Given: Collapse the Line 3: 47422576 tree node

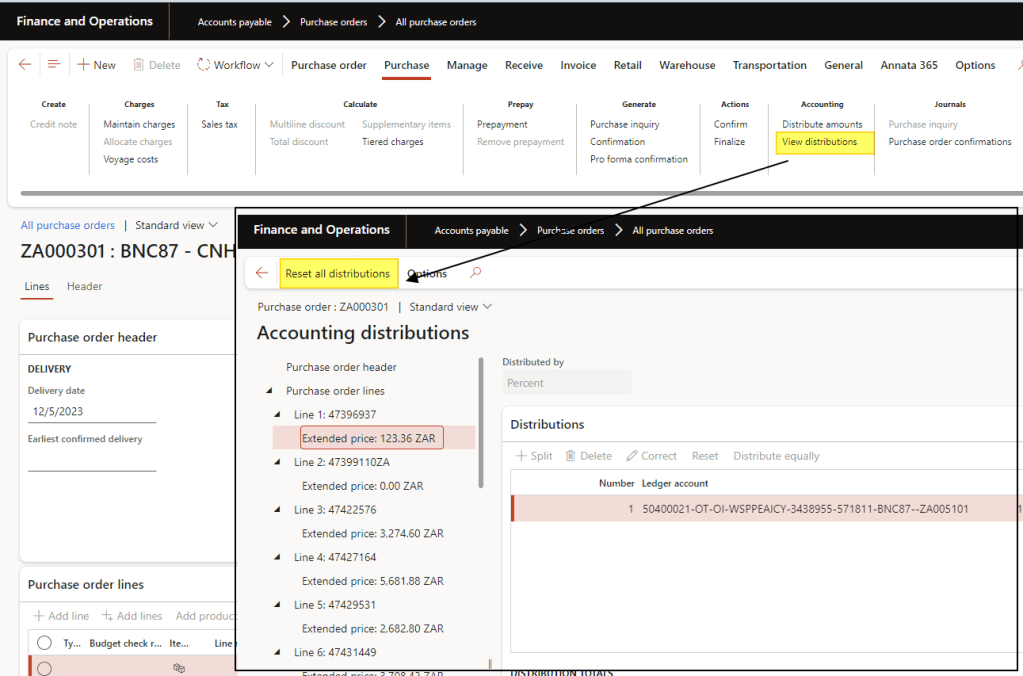Looking at the screenshot, I should [278, 510].
